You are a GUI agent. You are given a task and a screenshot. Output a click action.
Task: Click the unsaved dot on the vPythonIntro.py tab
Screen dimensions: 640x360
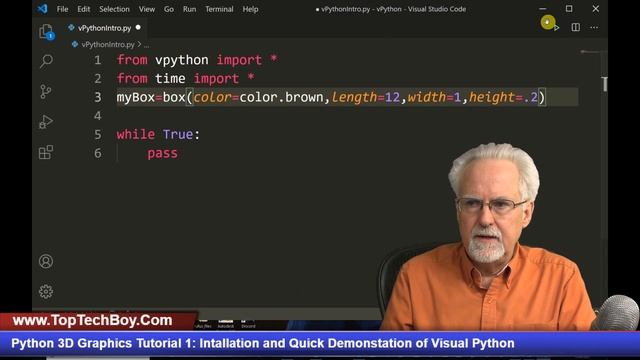coord(138,27)
